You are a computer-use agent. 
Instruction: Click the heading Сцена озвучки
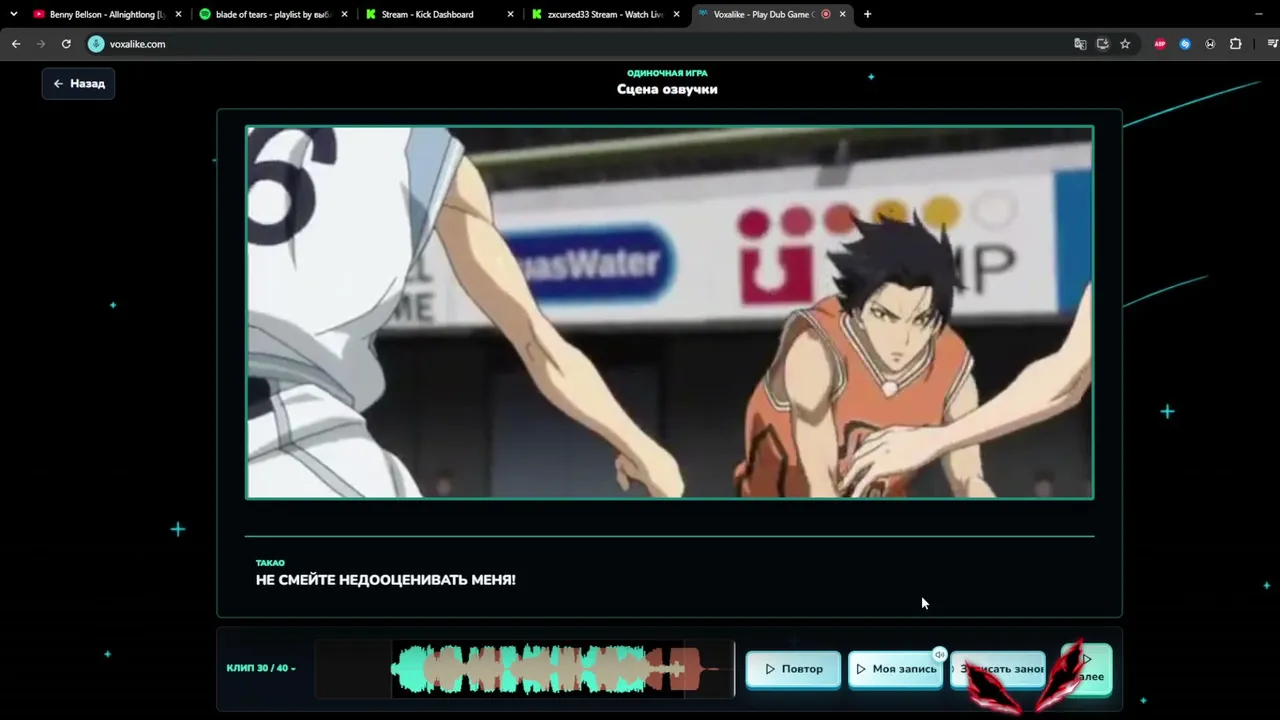tap(667, 89)
